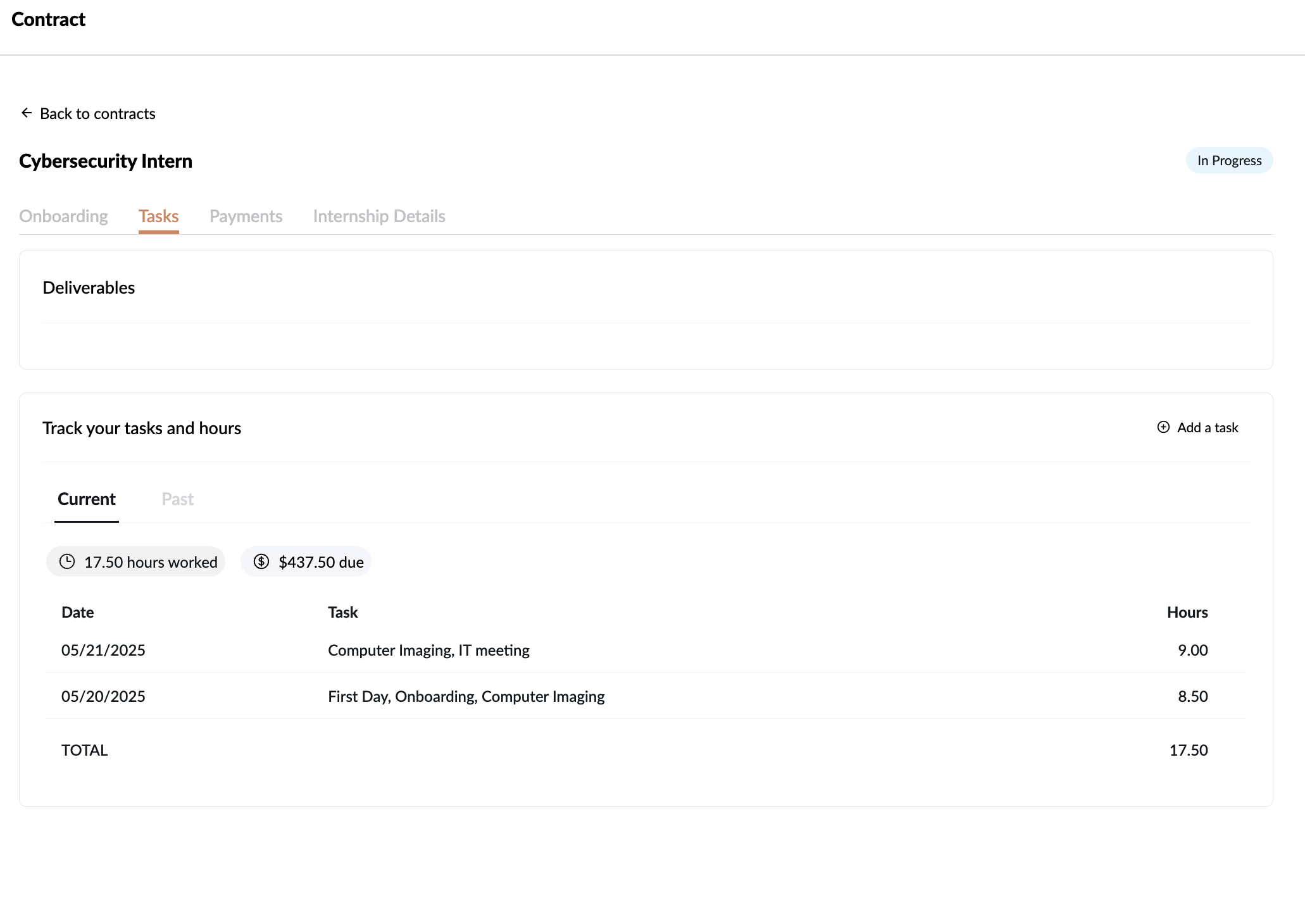The width and height of the screenshot is (1305, 924).
Task: Click the Date column header
Action: (x=77, y=613)
